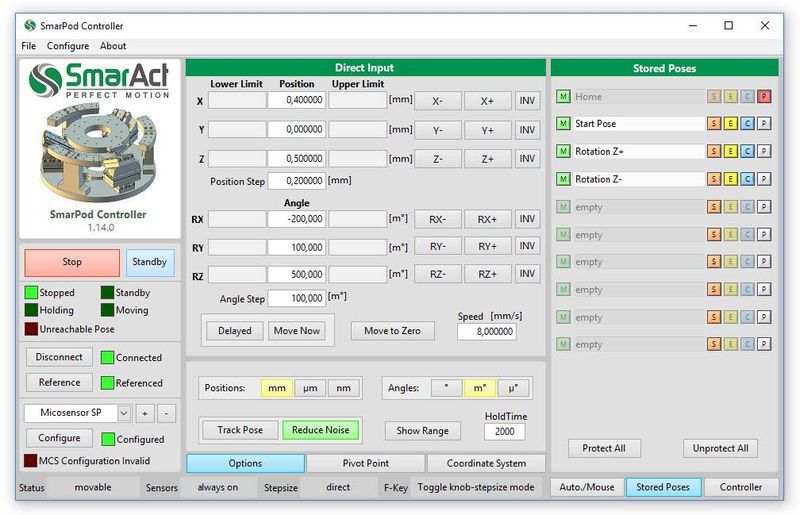Toggle the Reduce Noise option
Image resolution: width=800 pixels, height=515 pixels.
point(321,430)
